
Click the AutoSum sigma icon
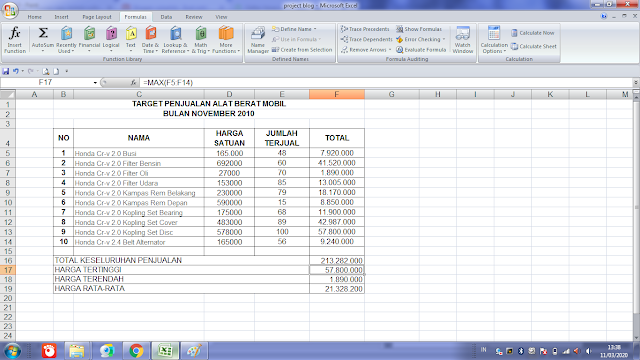(x=43, y=33)
